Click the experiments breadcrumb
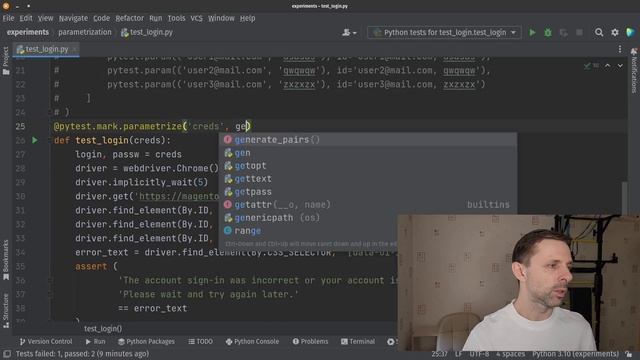The width and height of the screenshot is (640, 360). tap(27, 32)
